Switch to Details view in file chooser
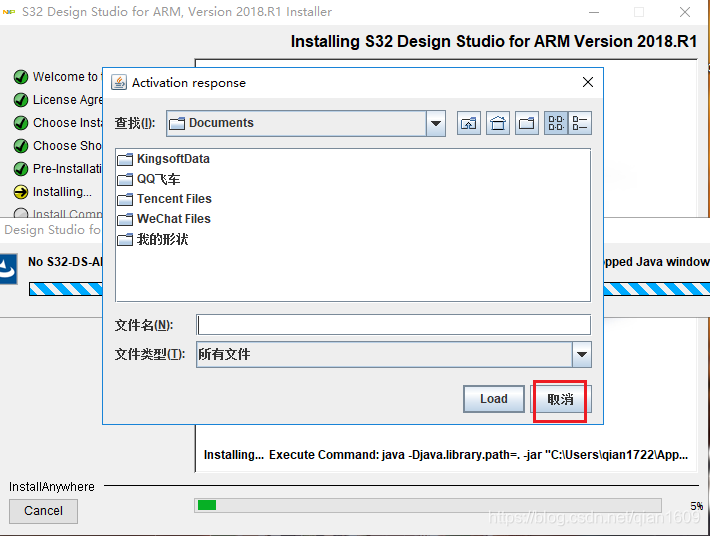This screenshot has height=536, width=710. click(x=580, y=123)
